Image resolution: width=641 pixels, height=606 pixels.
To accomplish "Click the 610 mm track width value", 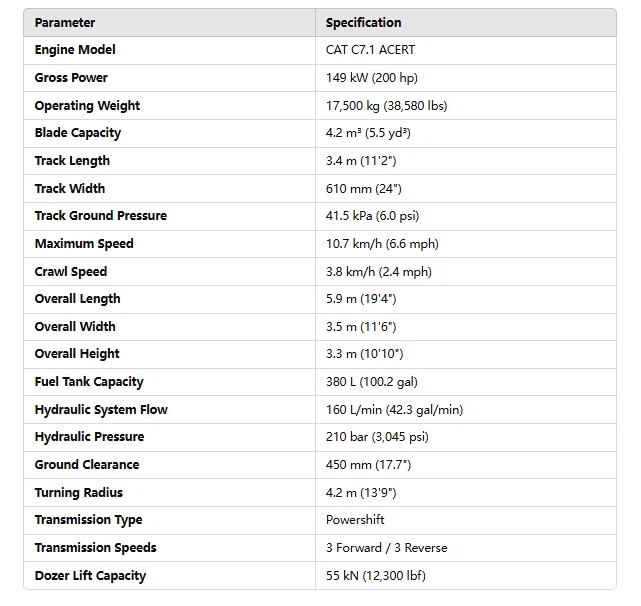I will [x=364, y=188].
